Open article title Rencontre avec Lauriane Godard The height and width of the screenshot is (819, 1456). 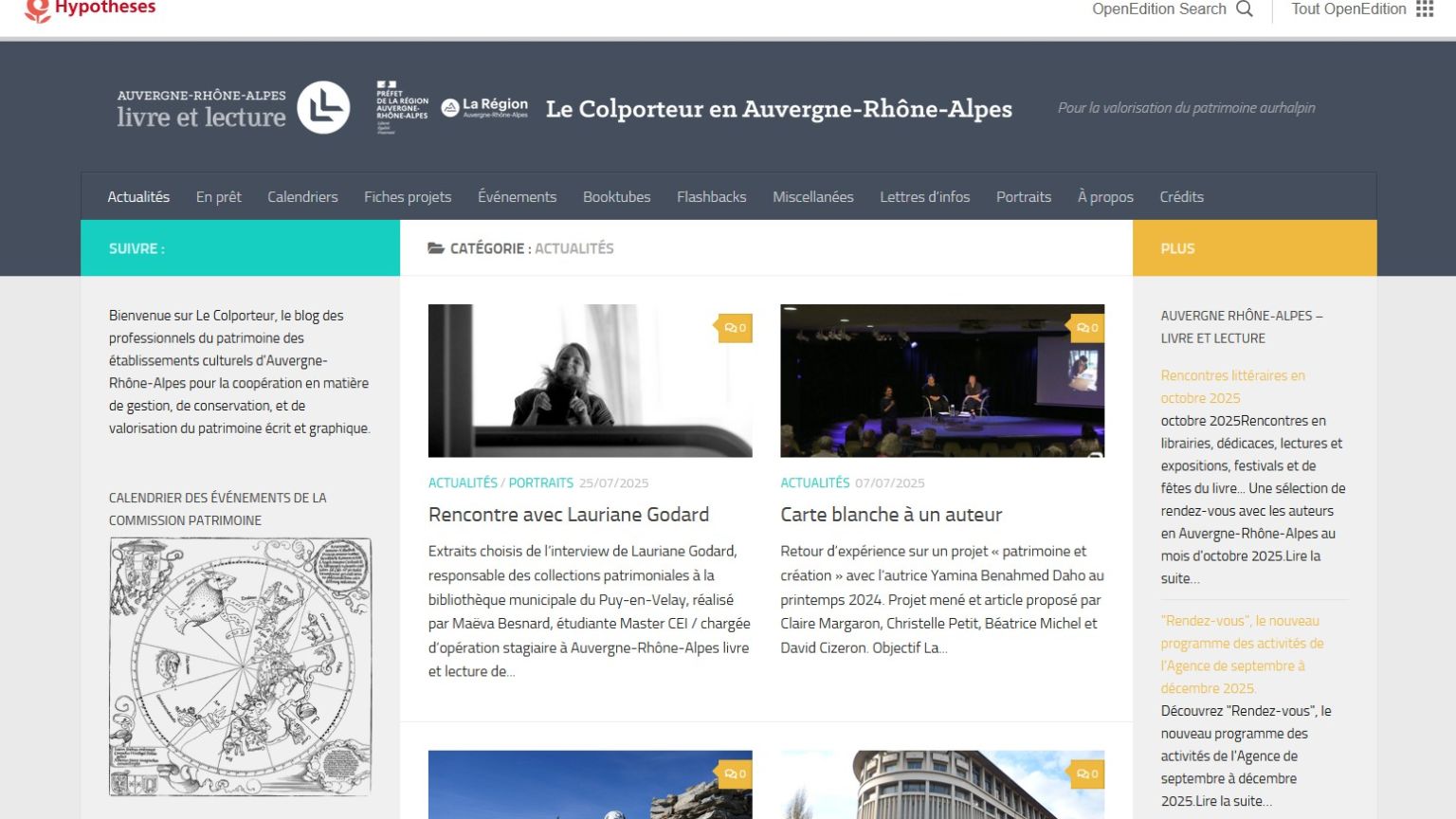(x=569, y=515)
